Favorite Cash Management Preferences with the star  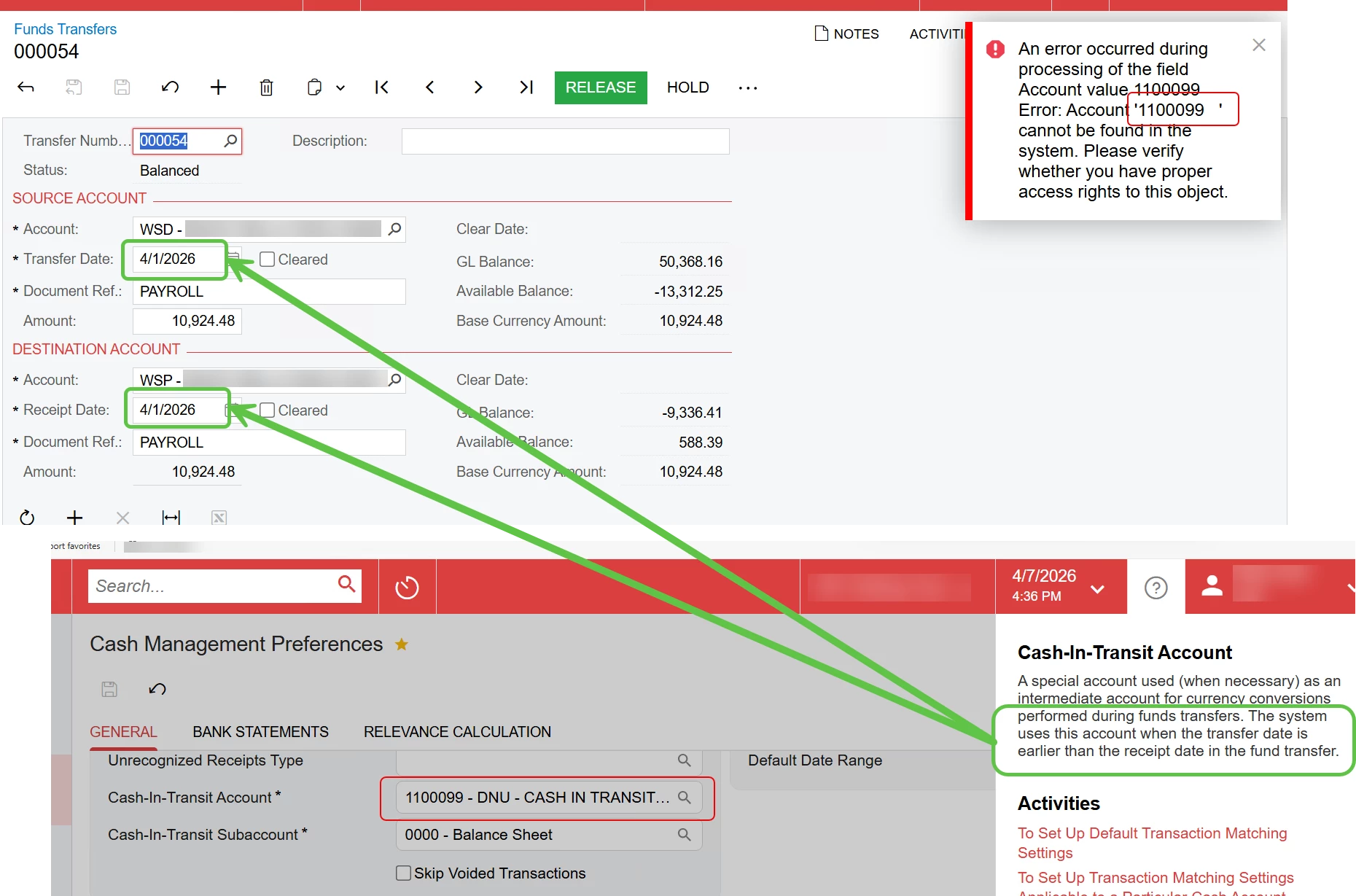pos(401,644)
